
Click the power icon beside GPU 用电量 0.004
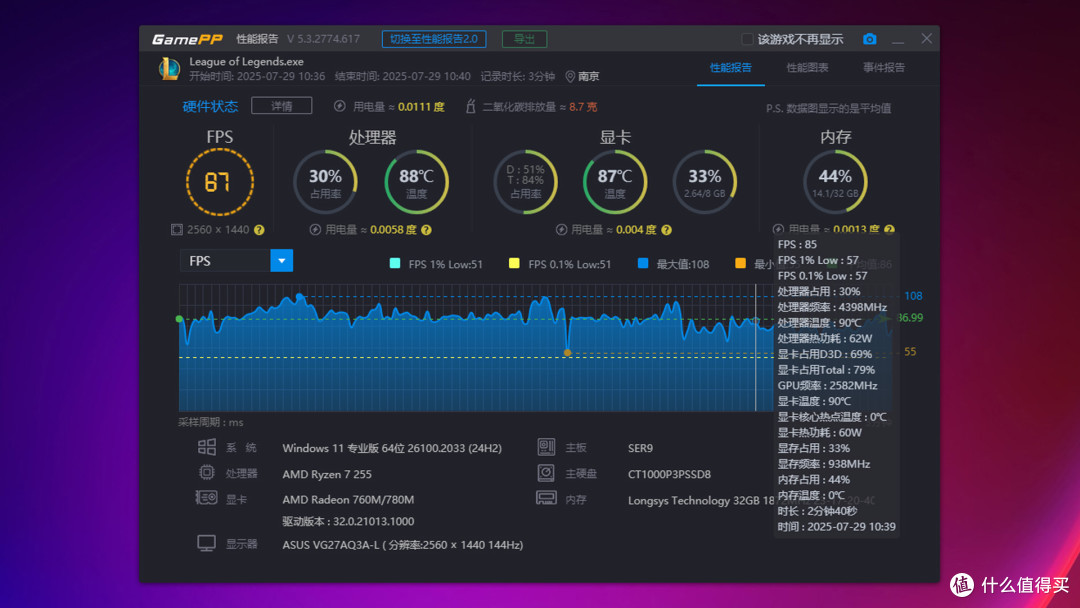[x=561, y=230]
